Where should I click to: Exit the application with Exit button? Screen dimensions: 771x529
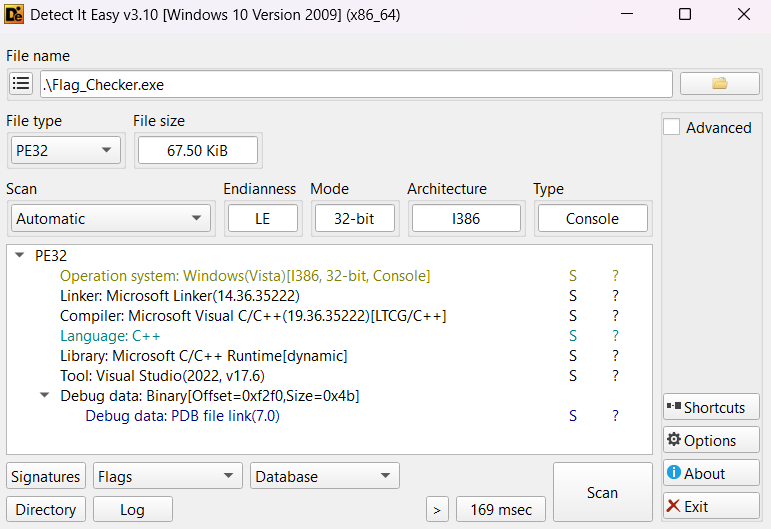[x=710, y=506]
